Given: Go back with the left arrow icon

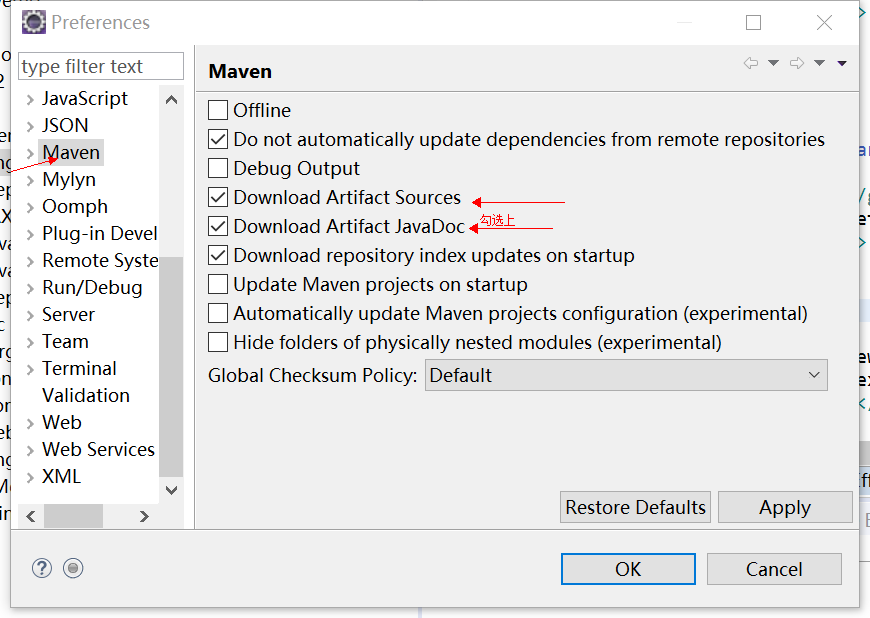Looking at the screenshot, I should 751,63.
